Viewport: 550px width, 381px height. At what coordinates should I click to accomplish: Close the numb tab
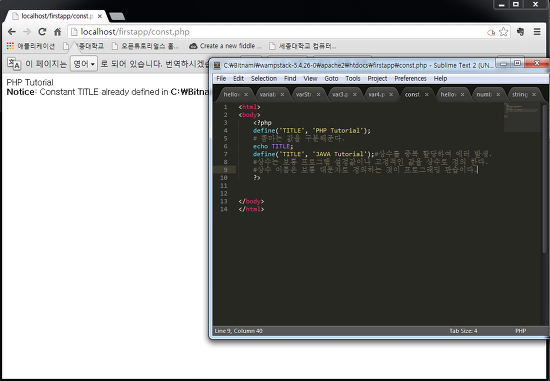tap(498, 95)
